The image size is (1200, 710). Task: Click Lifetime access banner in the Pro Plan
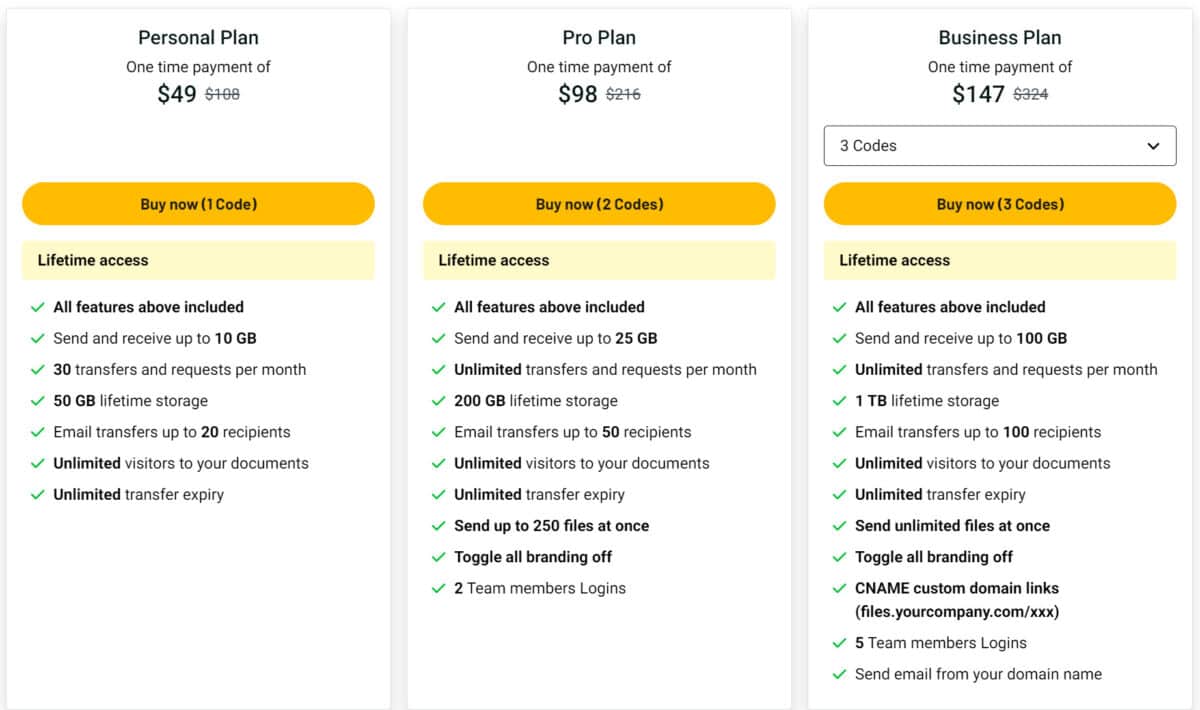599,260
